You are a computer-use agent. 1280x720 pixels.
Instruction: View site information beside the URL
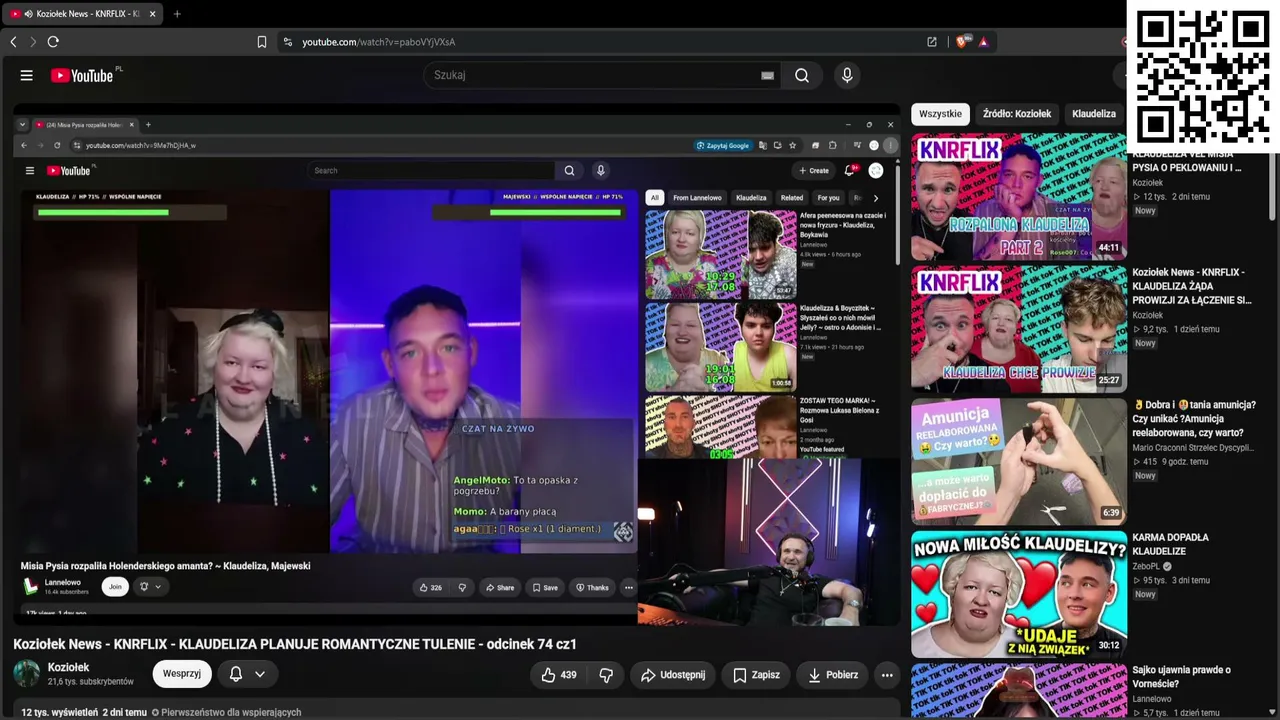tap(288, 42)
